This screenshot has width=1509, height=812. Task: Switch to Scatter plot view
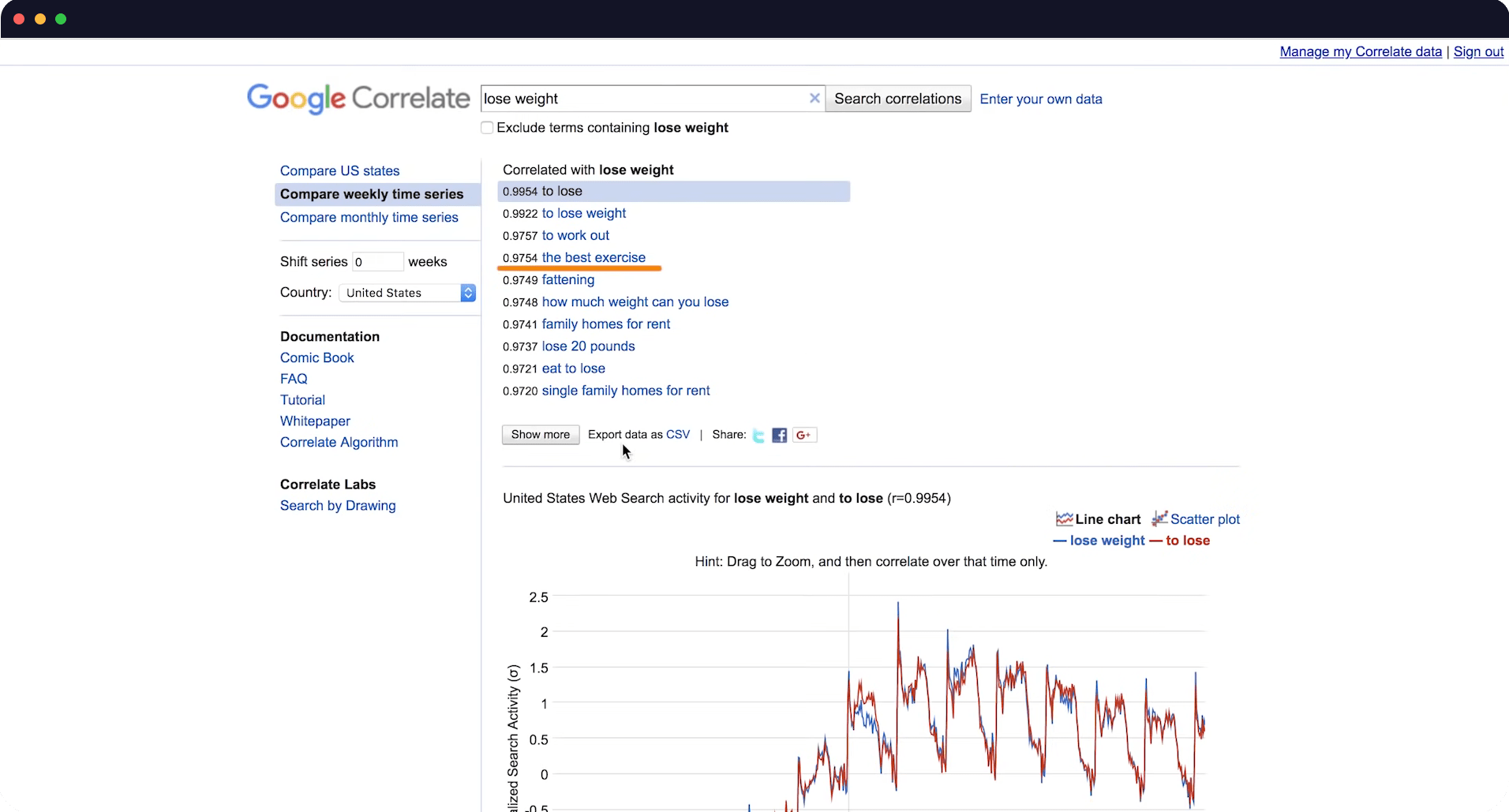[x=1196, y=519]
